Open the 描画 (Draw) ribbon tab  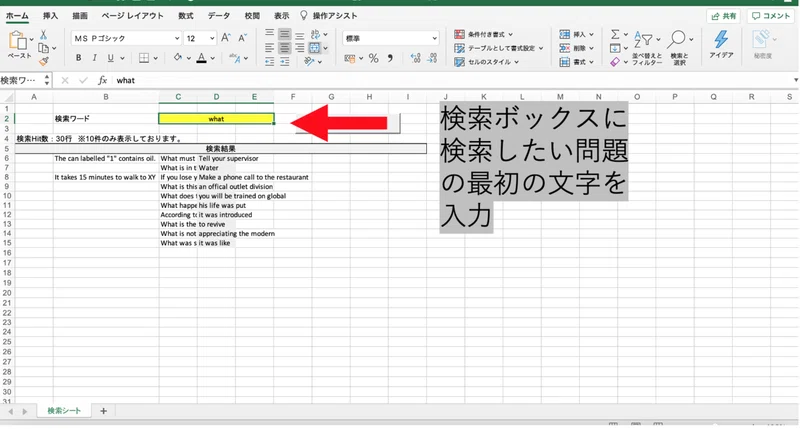[80, 16]
